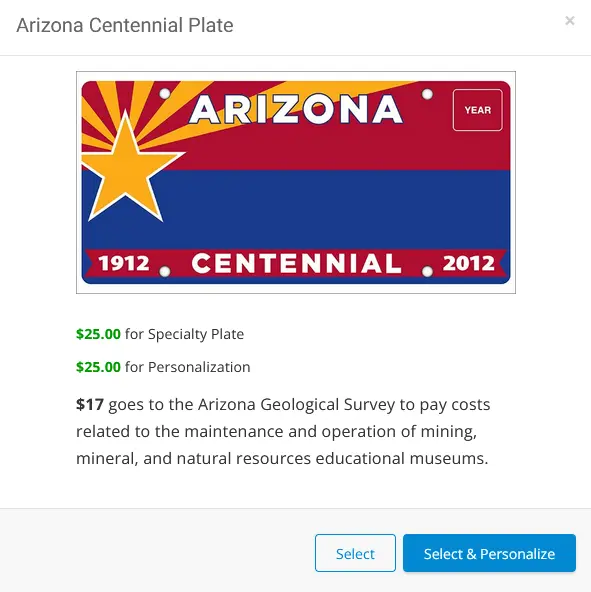Viewport: 591px width, 592px height.
Task: Click the Arizona Centennial Plate dialog title
Action: 125,25
